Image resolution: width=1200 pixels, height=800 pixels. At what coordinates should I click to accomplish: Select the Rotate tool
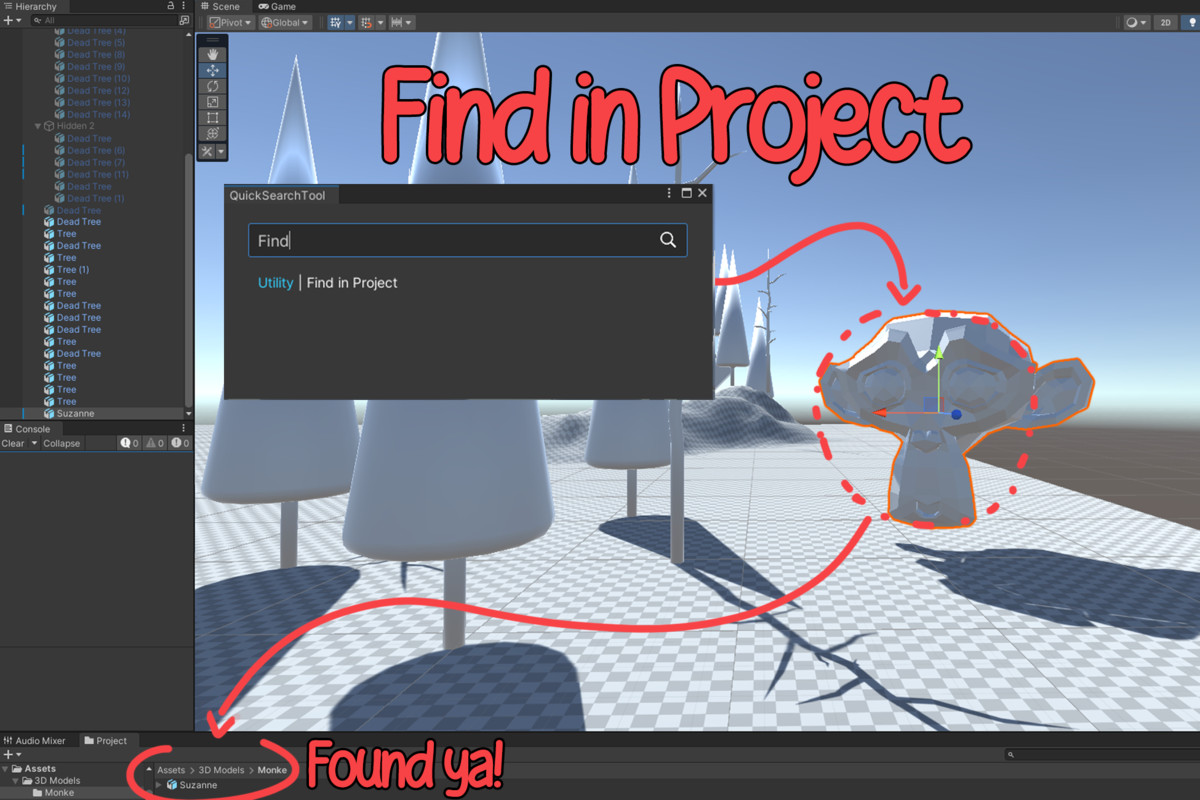click(x=212, y=86)
